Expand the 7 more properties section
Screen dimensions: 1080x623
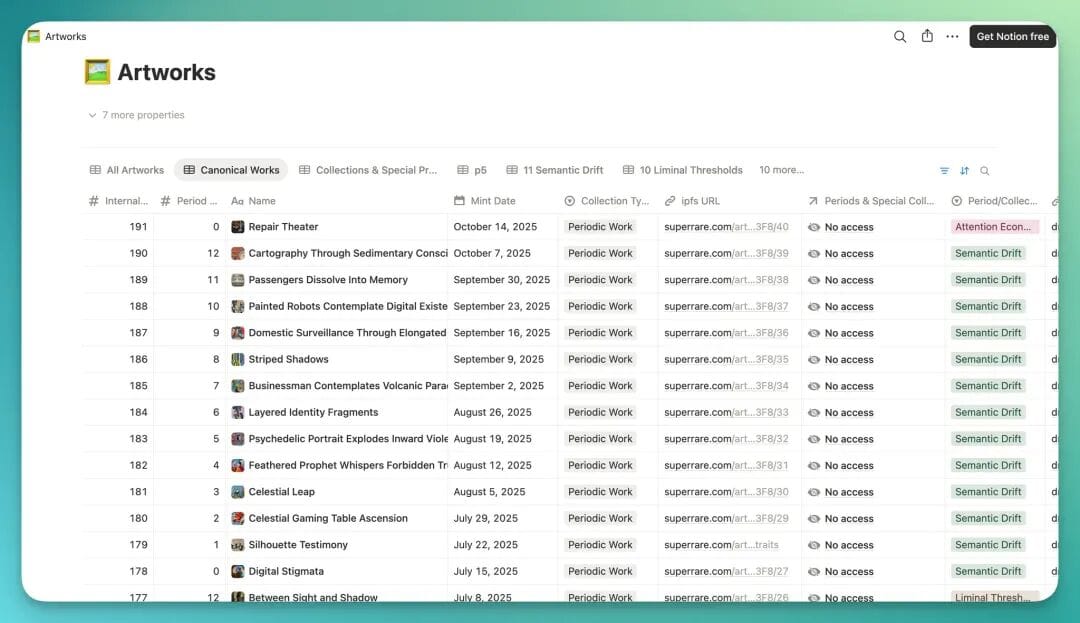(137, 115)
